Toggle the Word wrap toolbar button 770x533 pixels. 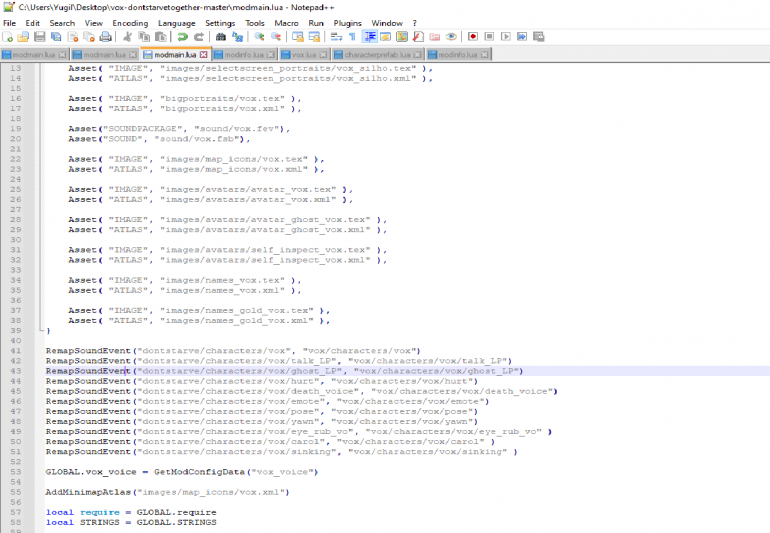(337, 37)
